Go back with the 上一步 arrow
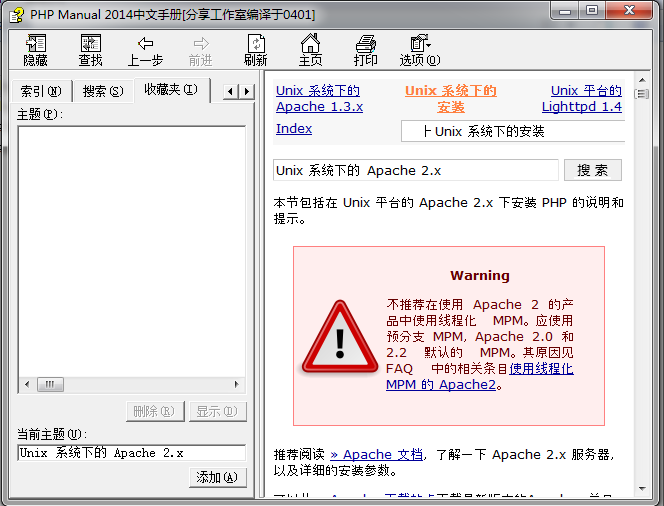The height and width of the screenshot is (506, 664). click(x=145, y=51)
